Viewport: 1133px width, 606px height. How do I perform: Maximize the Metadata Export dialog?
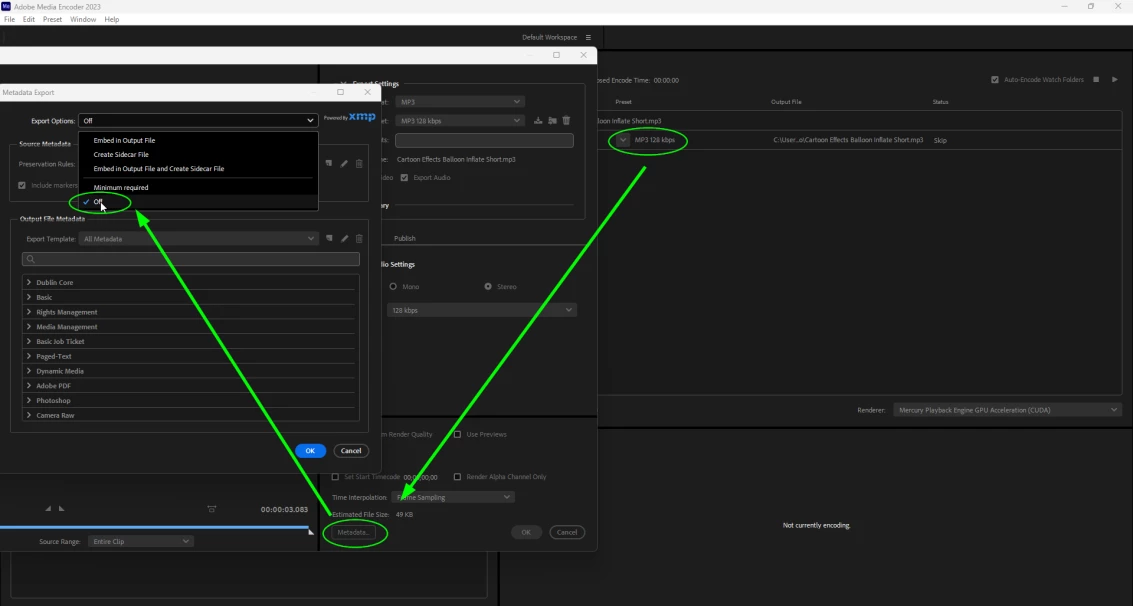[x=340, y=92]
